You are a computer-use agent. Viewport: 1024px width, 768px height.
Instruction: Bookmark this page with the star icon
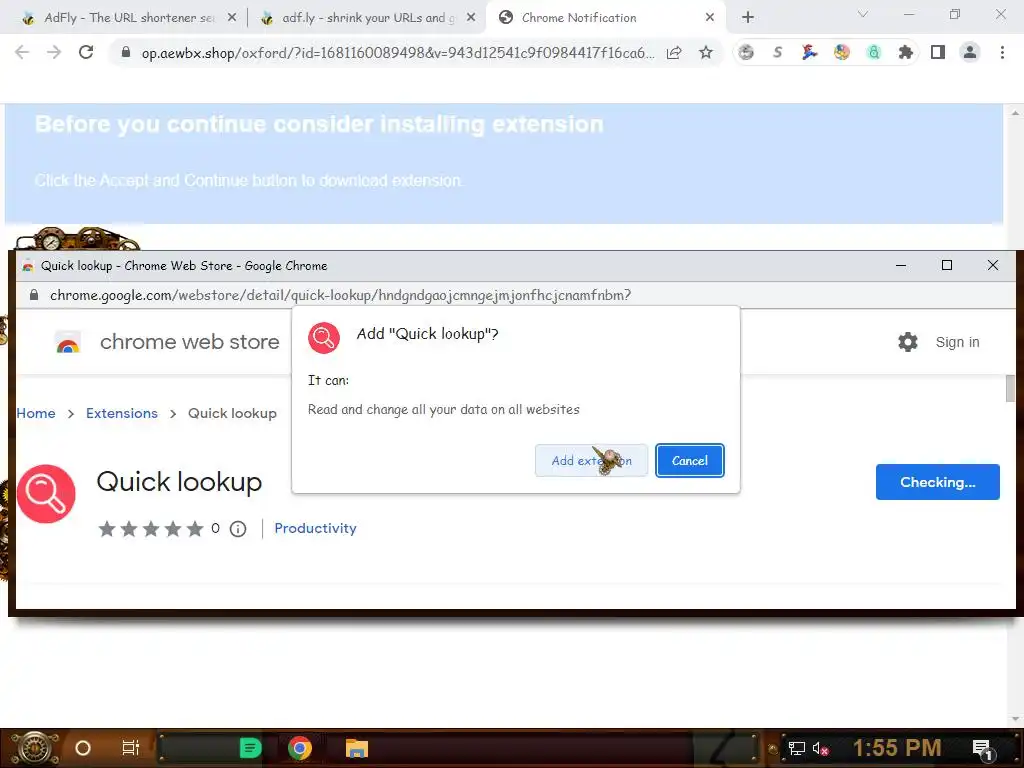[x=706, y=52]
